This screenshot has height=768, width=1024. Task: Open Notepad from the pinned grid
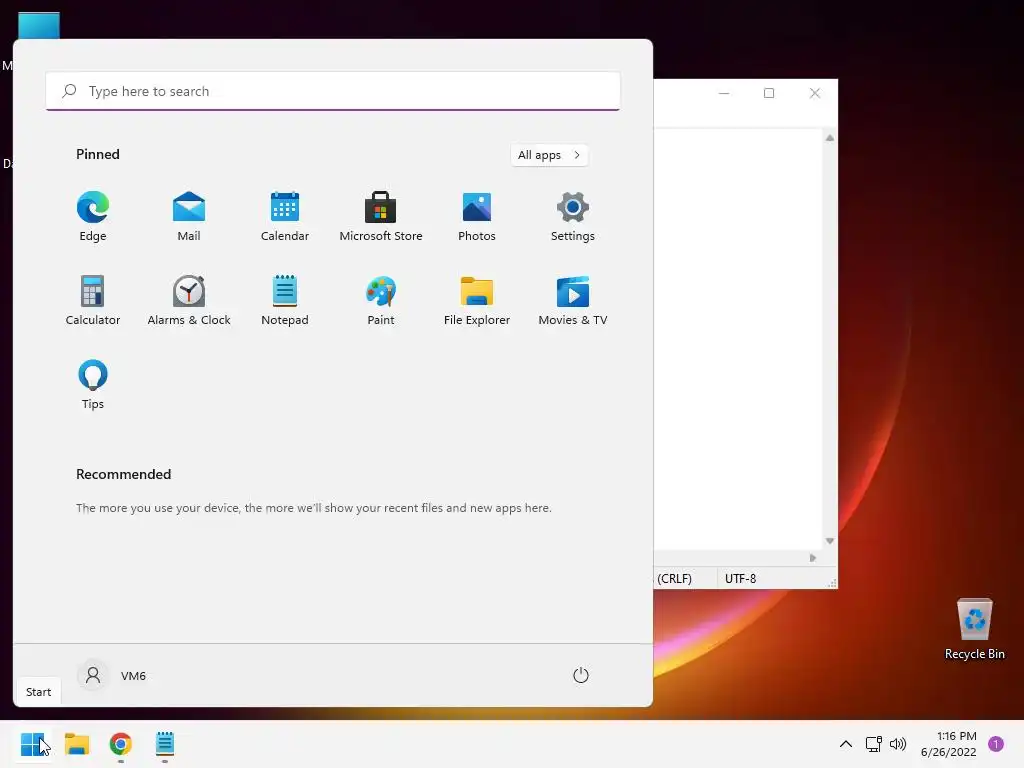[285, 301]
